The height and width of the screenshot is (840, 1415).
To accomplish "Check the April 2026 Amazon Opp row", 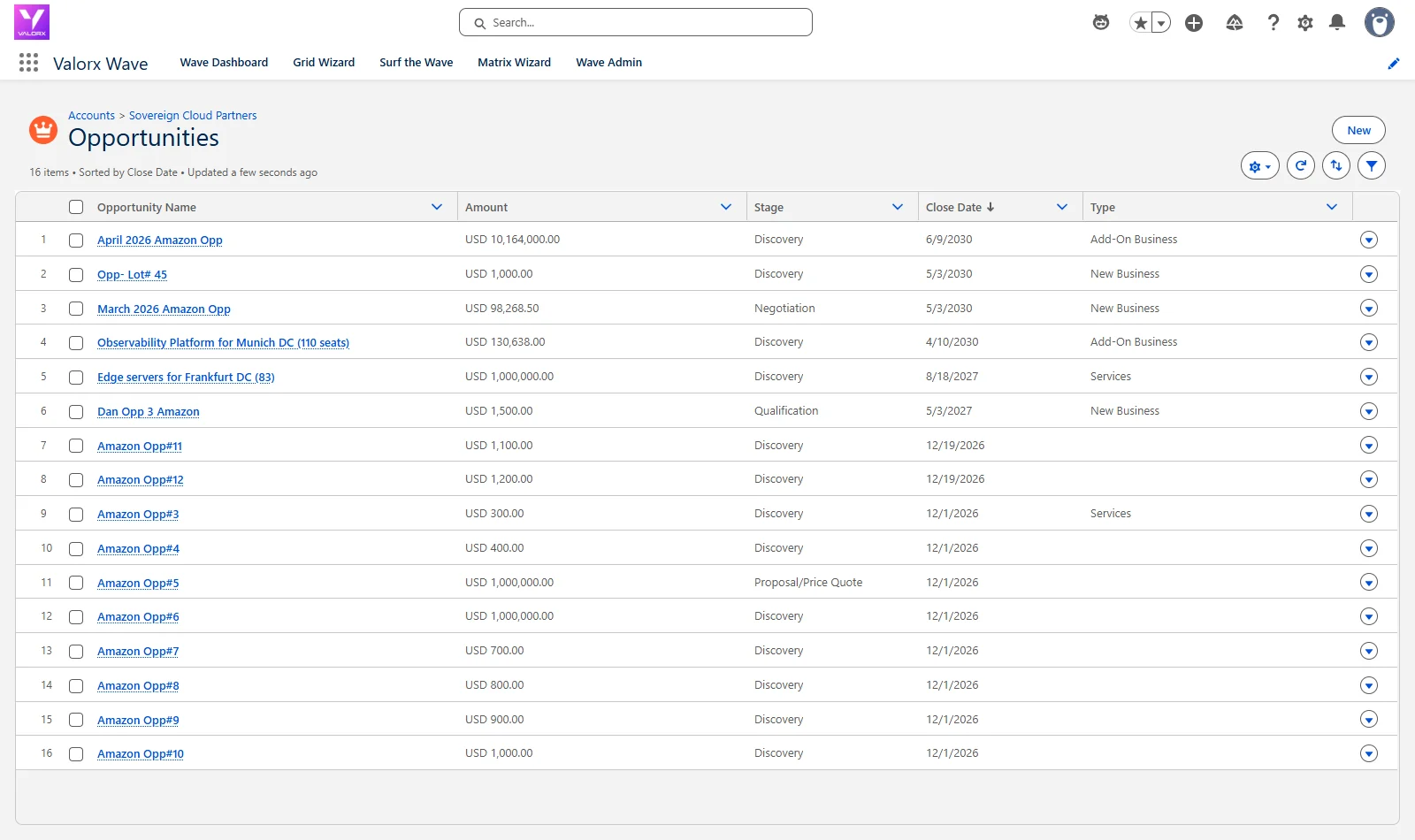I will coord(76,241).
